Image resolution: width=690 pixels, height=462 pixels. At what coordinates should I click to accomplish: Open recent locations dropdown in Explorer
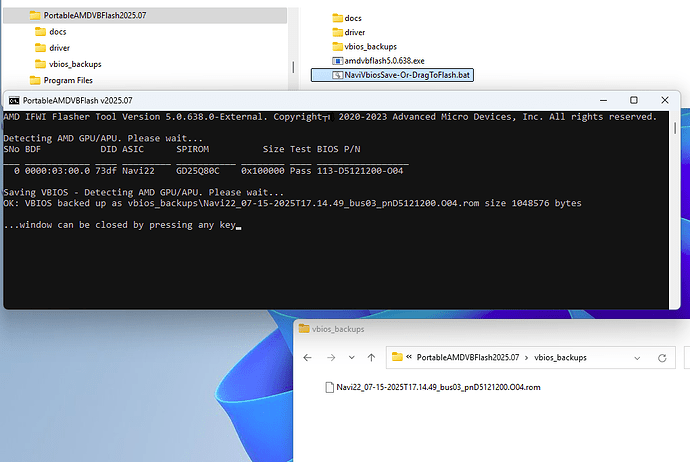pos(352,358)
